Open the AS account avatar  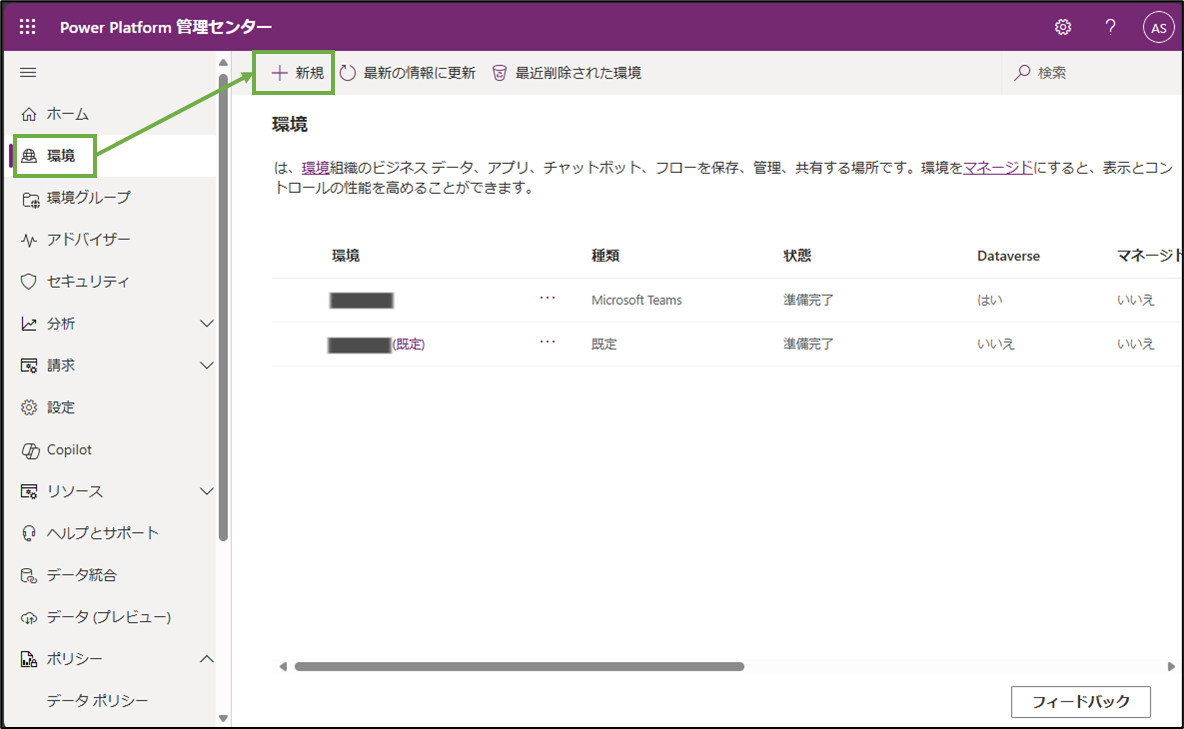[1158, 28]
